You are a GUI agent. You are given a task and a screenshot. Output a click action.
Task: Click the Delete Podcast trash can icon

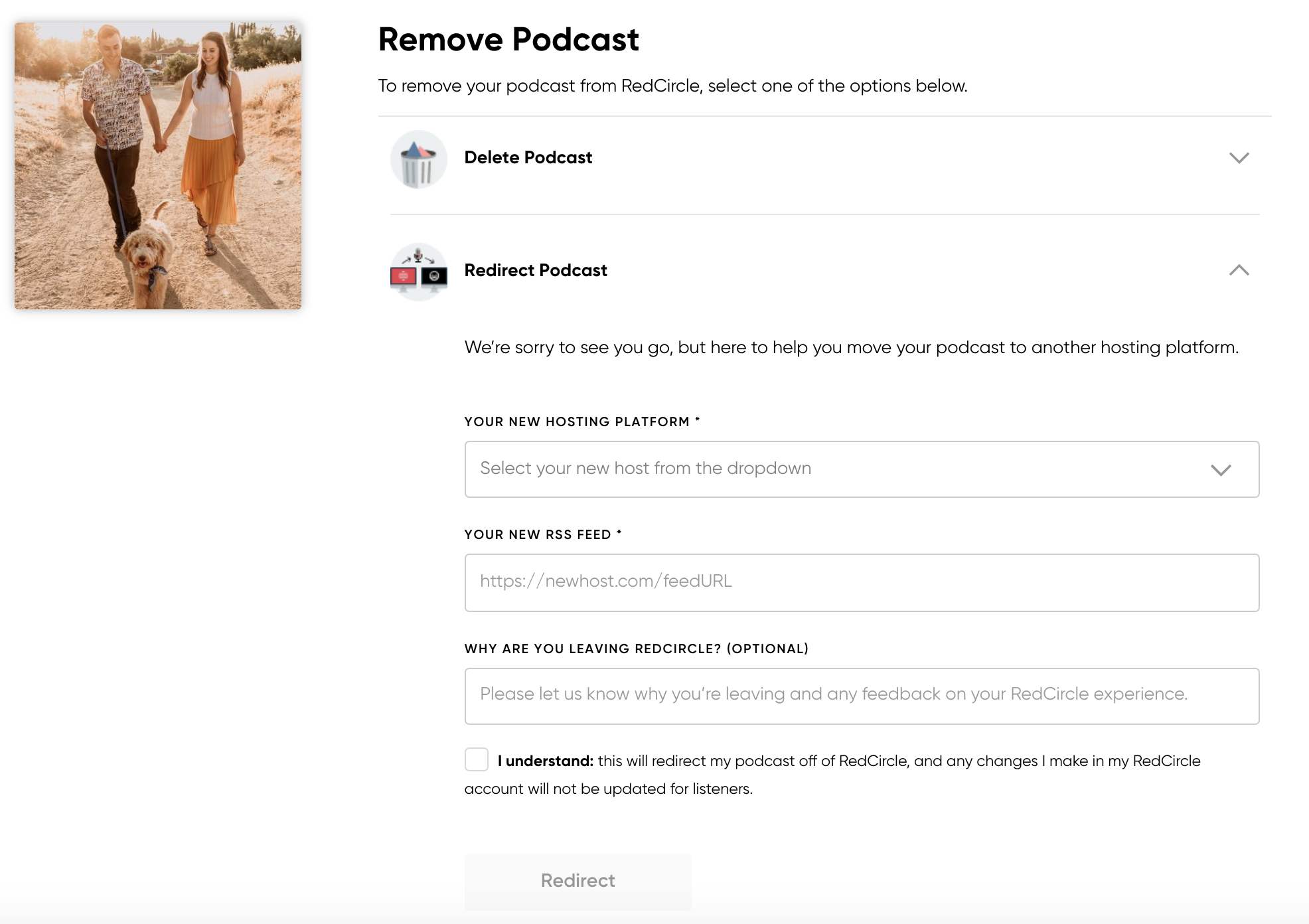[x=418, y=159]
